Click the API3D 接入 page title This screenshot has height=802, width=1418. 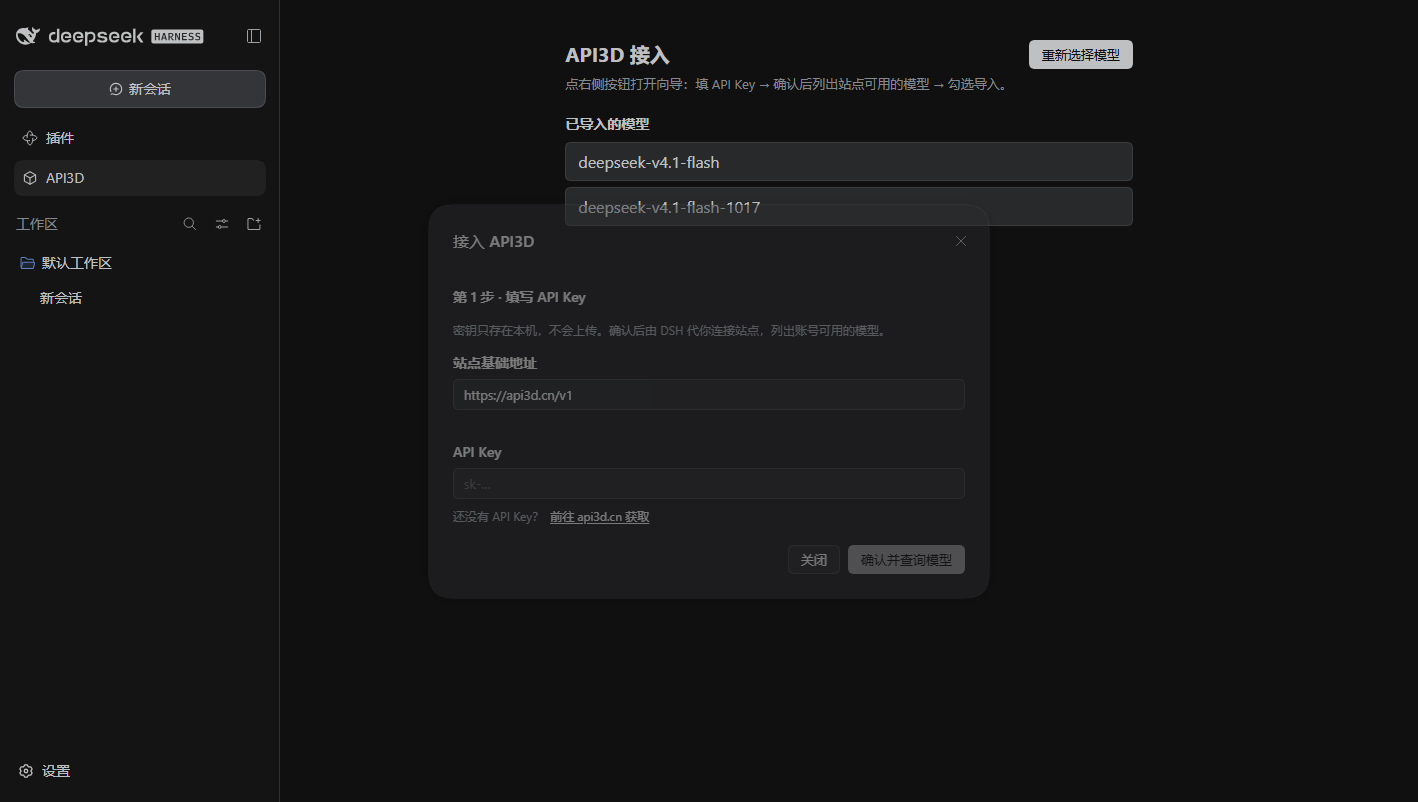(x=617, y=55)
